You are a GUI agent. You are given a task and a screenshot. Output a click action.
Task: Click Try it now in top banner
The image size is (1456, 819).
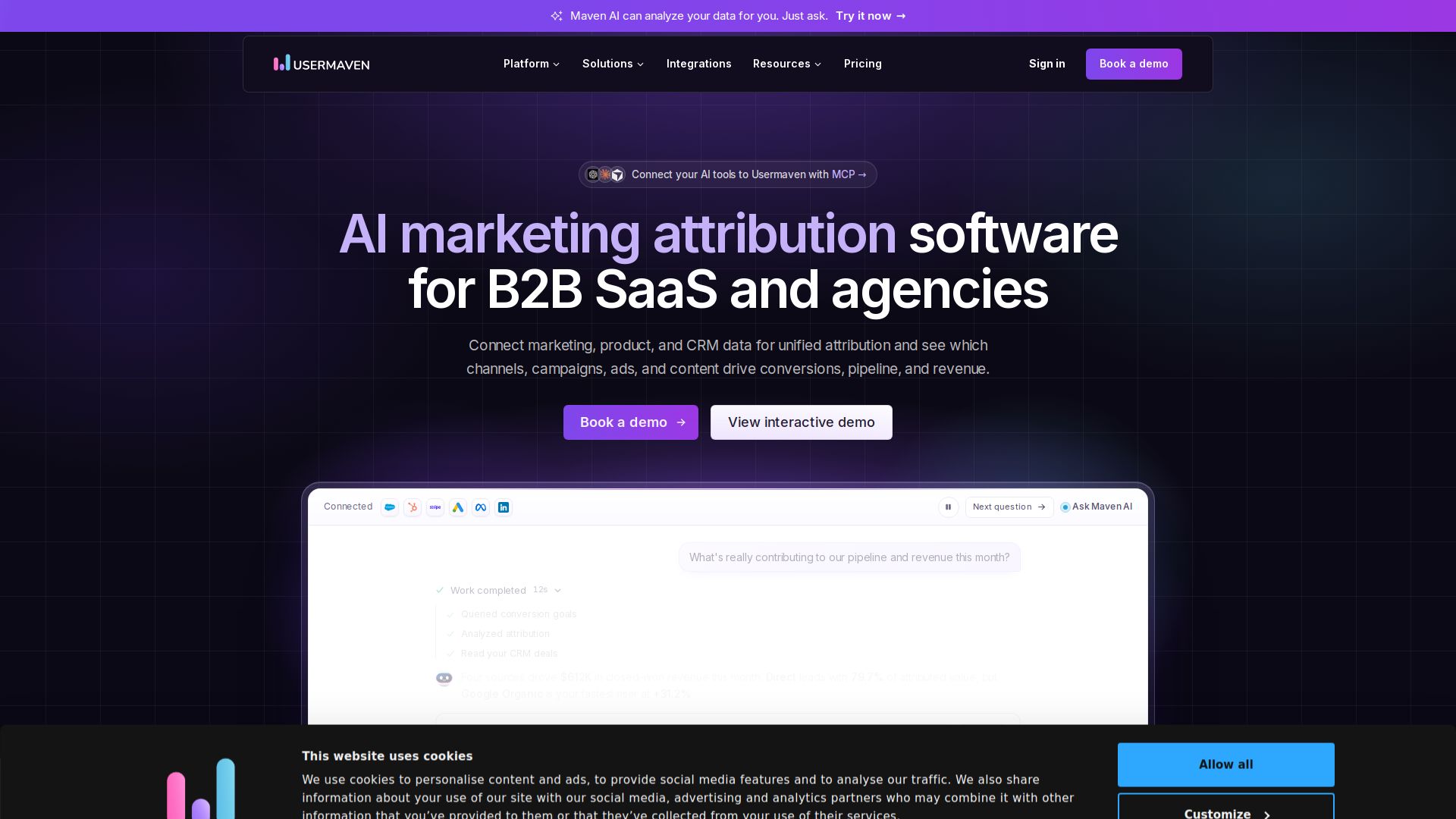[871, 16]
